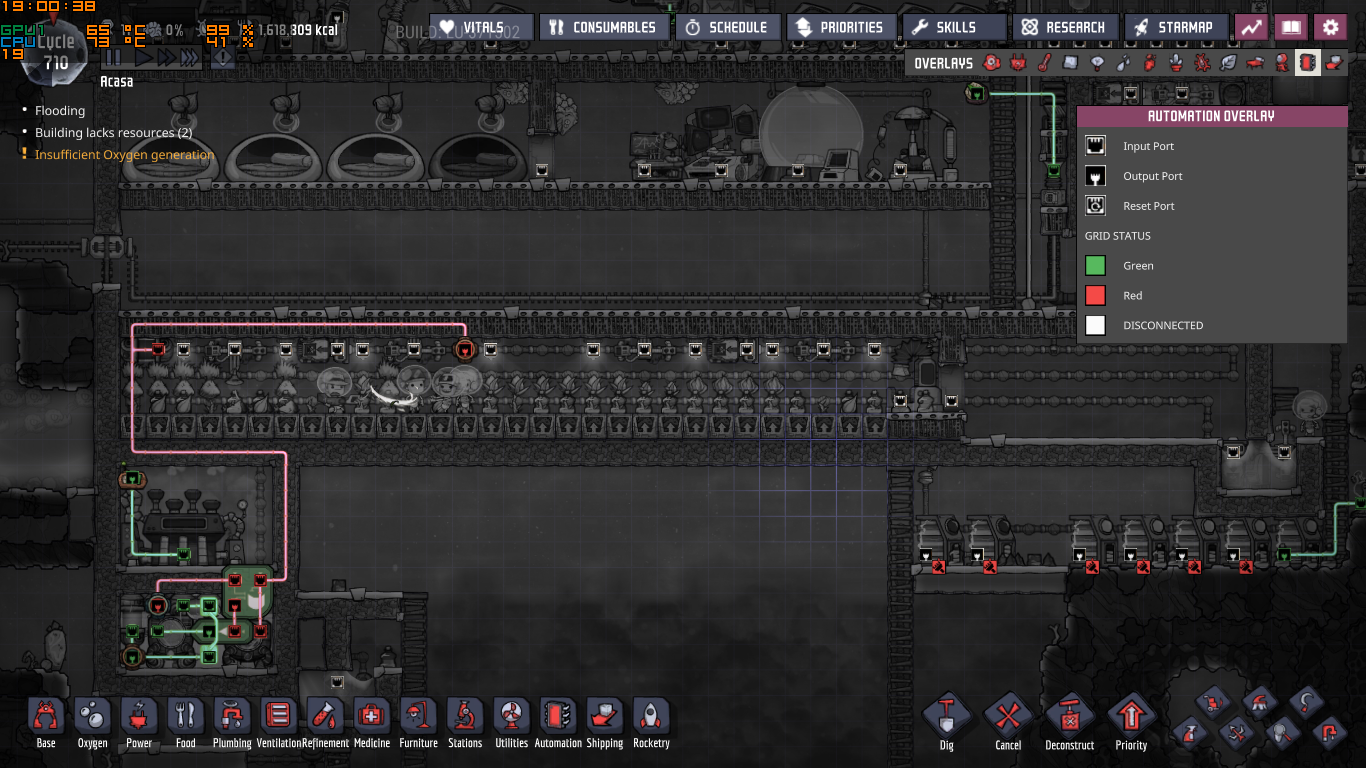Viewport: 1366px width, 768px height.
Task: Select the Empty Pipe tool
Action: 1330,733
